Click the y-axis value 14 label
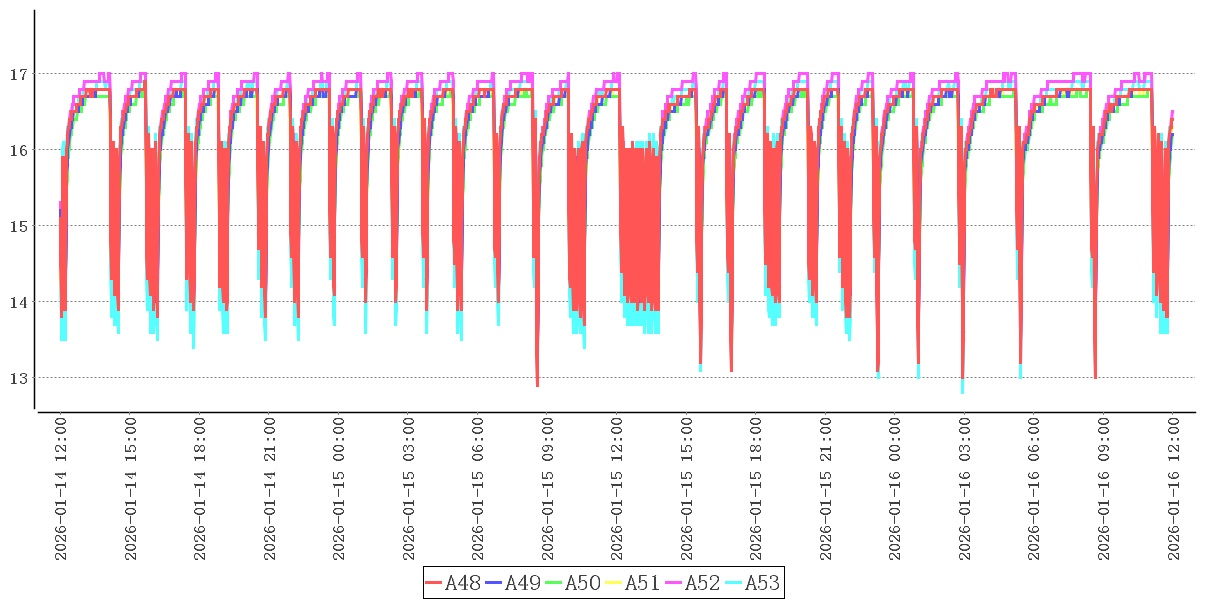Viewport: 1207px width, 600px height. (x=18, y=302)
